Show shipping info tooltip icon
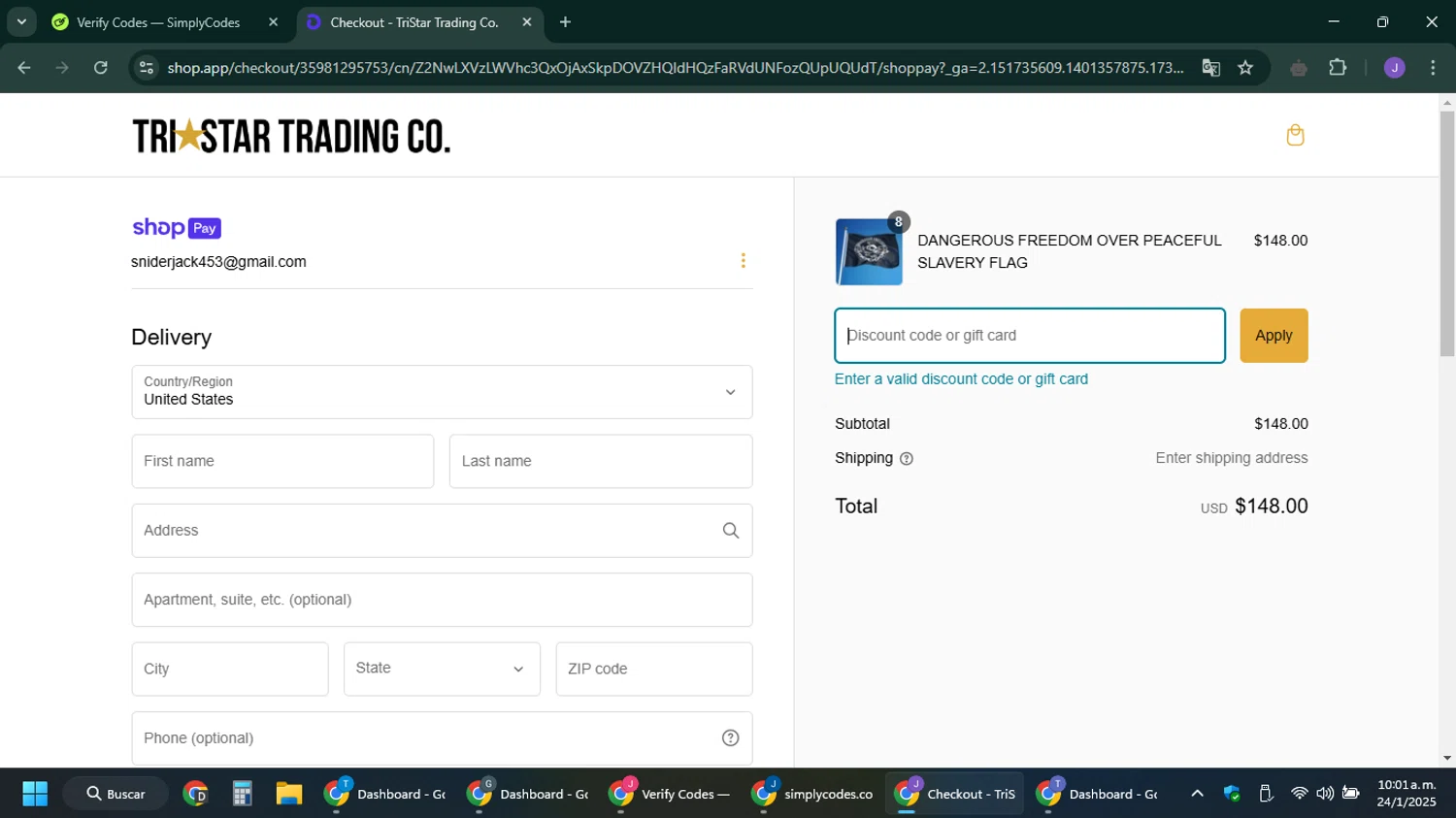The image size is (1456, 818). [x=907, y=459]
